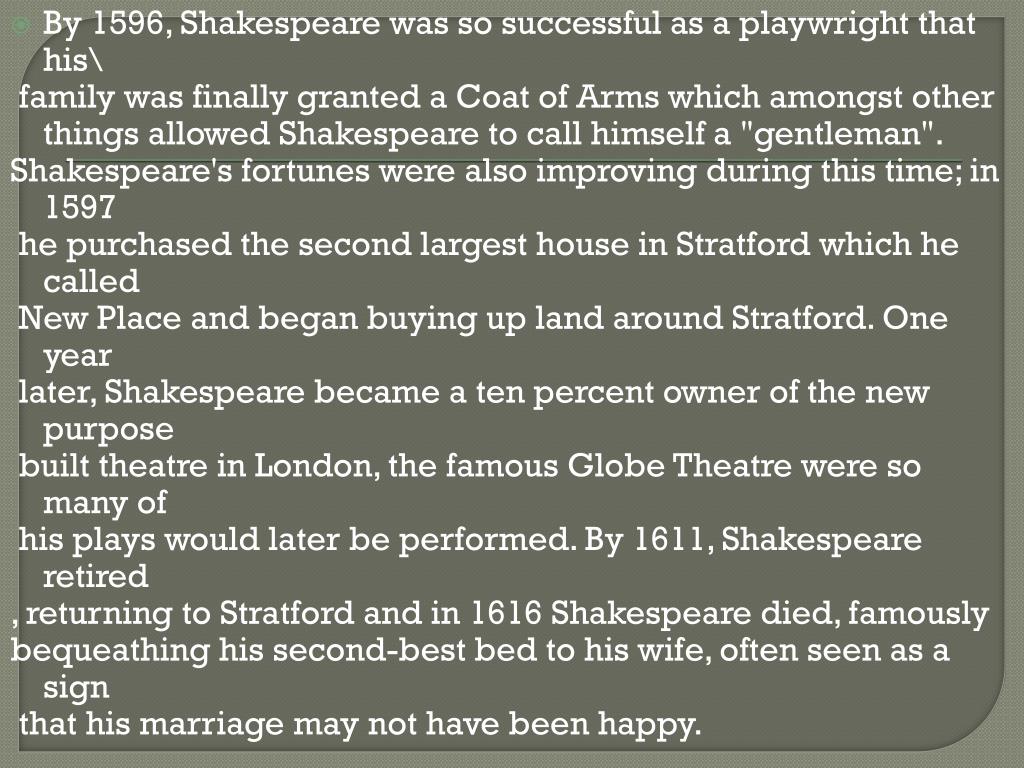The height and width of the screenshot is (768, 1024).
Task: Click the stray "his\" text
Action: [73, 60]
